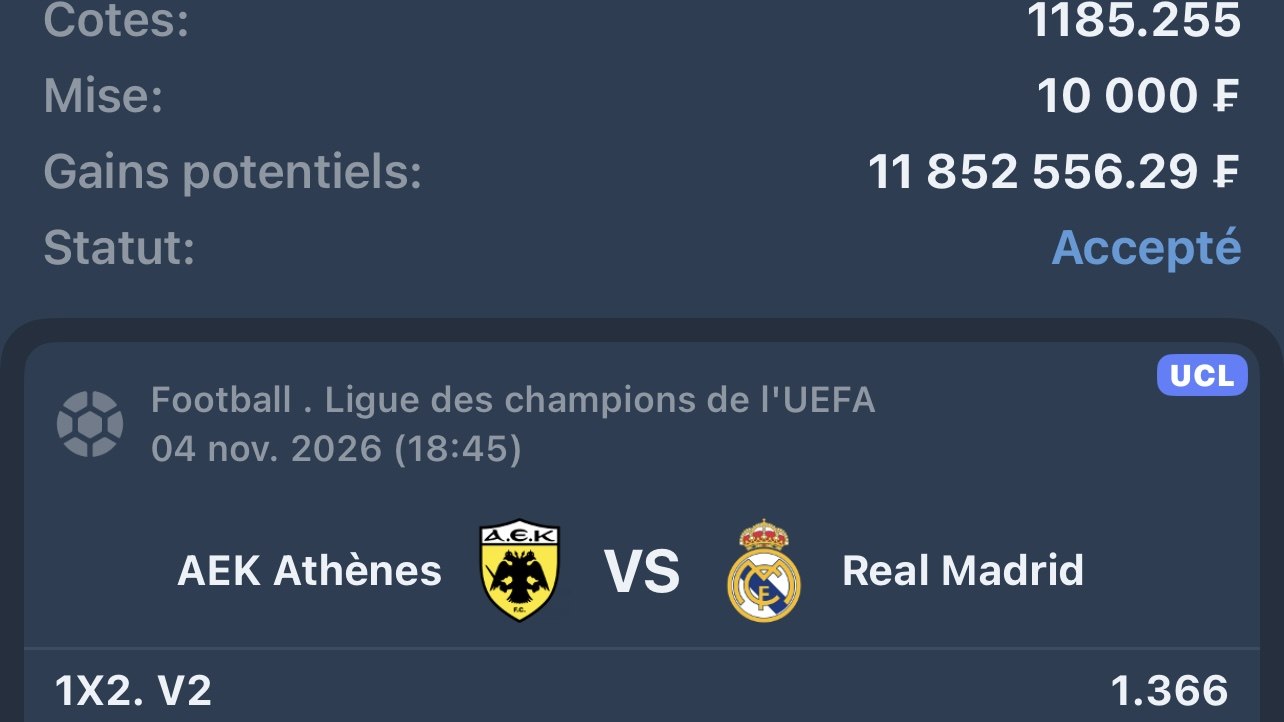The width and height of the screenshot is (1284, 722).
Task: Click the total odds value 1185.255
Action: [x=1135, y=21]
